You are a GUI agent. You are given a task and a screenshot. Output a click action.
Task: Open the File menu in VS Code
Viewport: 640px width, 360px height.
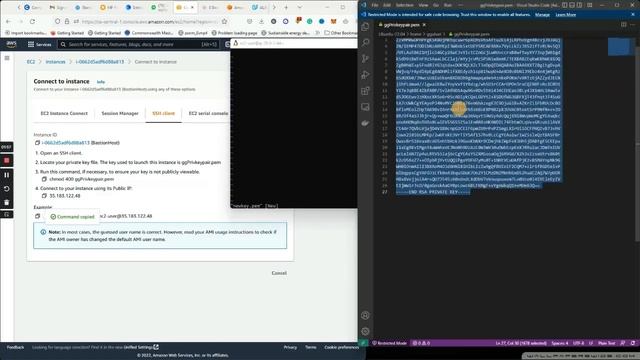click(375, 5)
